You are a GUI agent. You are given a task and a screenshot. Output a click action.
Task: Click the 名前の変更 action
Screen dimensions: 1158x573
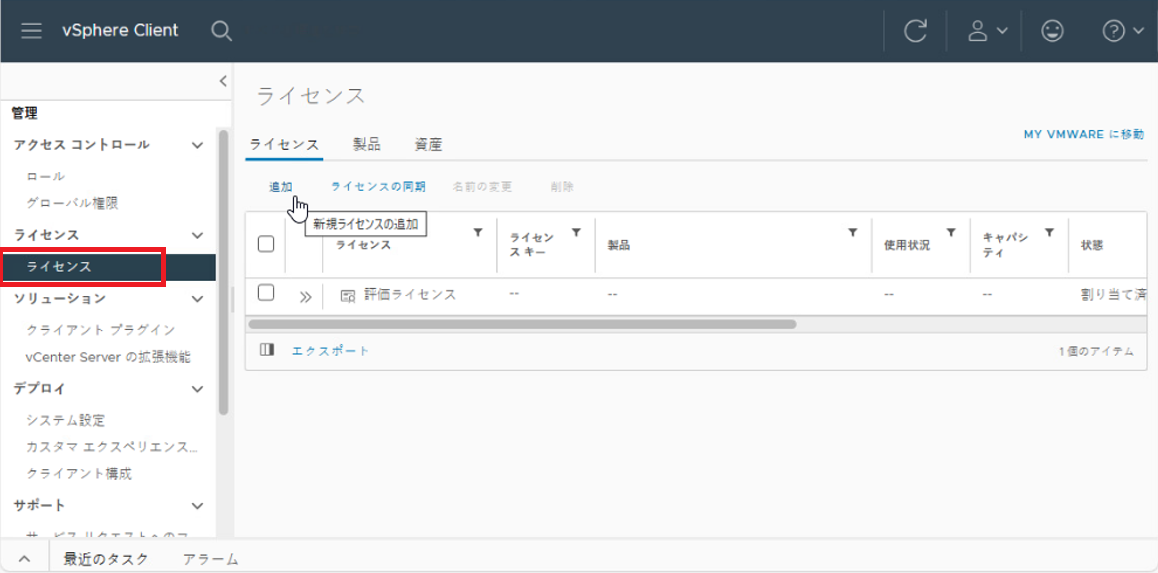click(x=482, y=187)
